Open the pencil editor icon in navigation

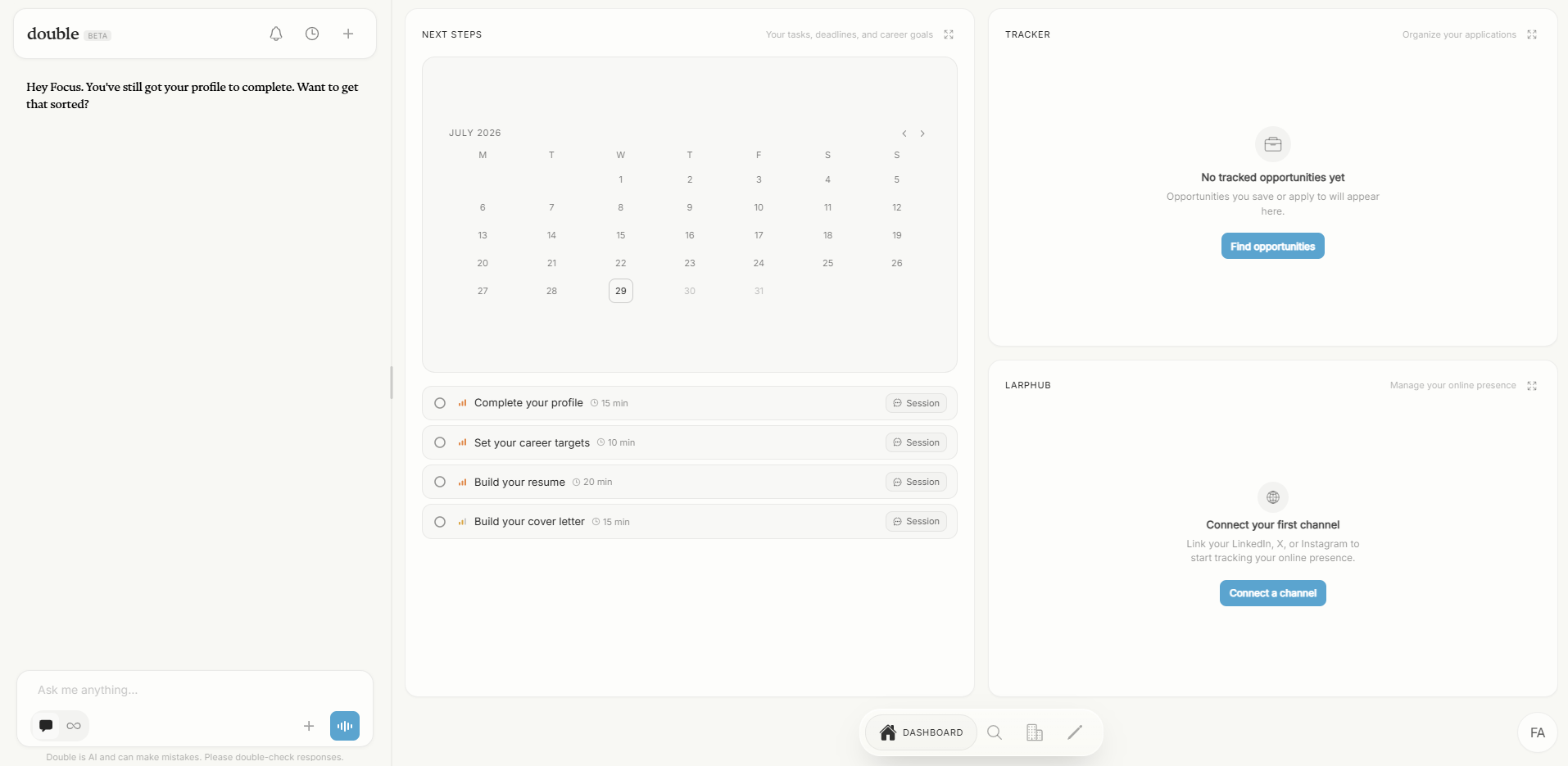pyautogui.click(x=1075, y=732)
